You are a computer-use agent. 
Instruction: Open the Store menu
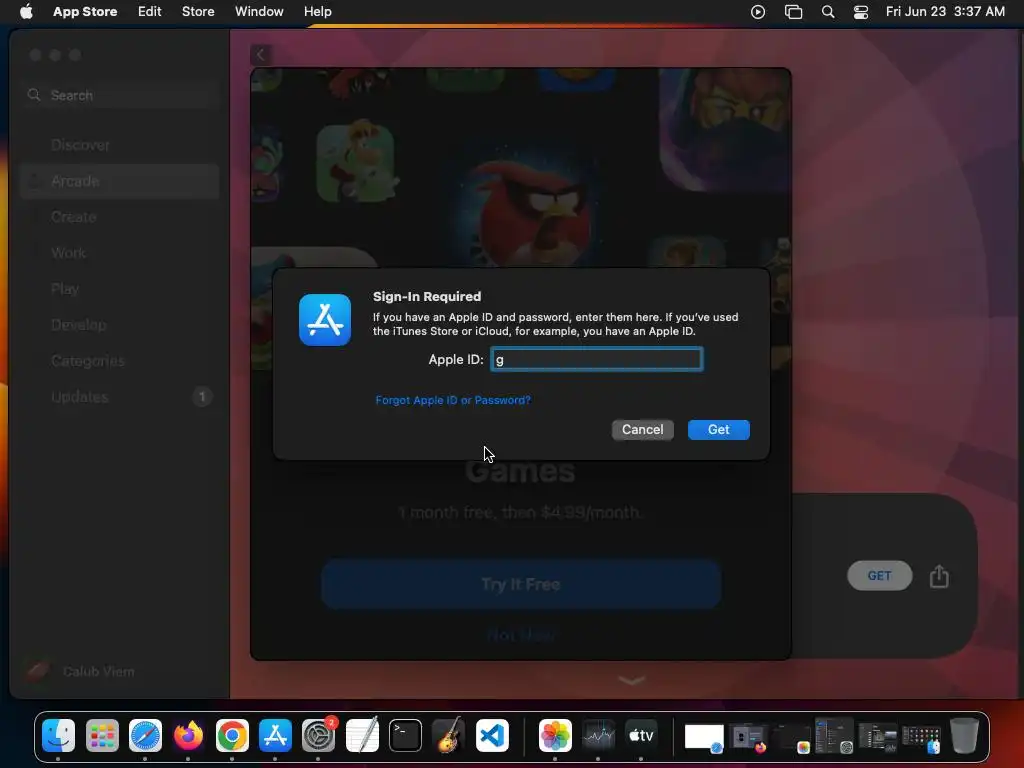click(198, 12)
